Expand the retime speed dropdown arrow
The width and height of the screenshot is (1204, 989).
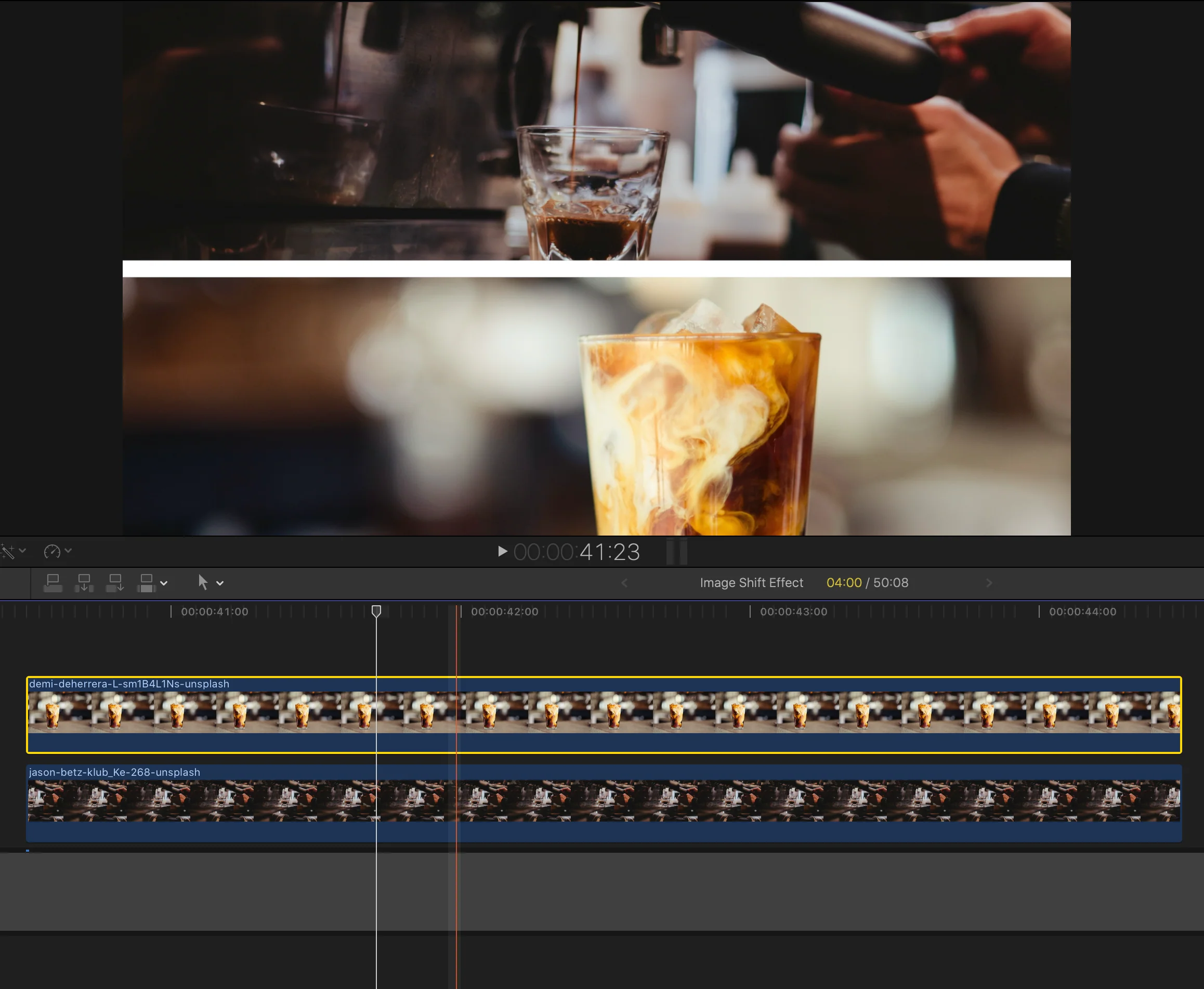click(x=68, y=551)
